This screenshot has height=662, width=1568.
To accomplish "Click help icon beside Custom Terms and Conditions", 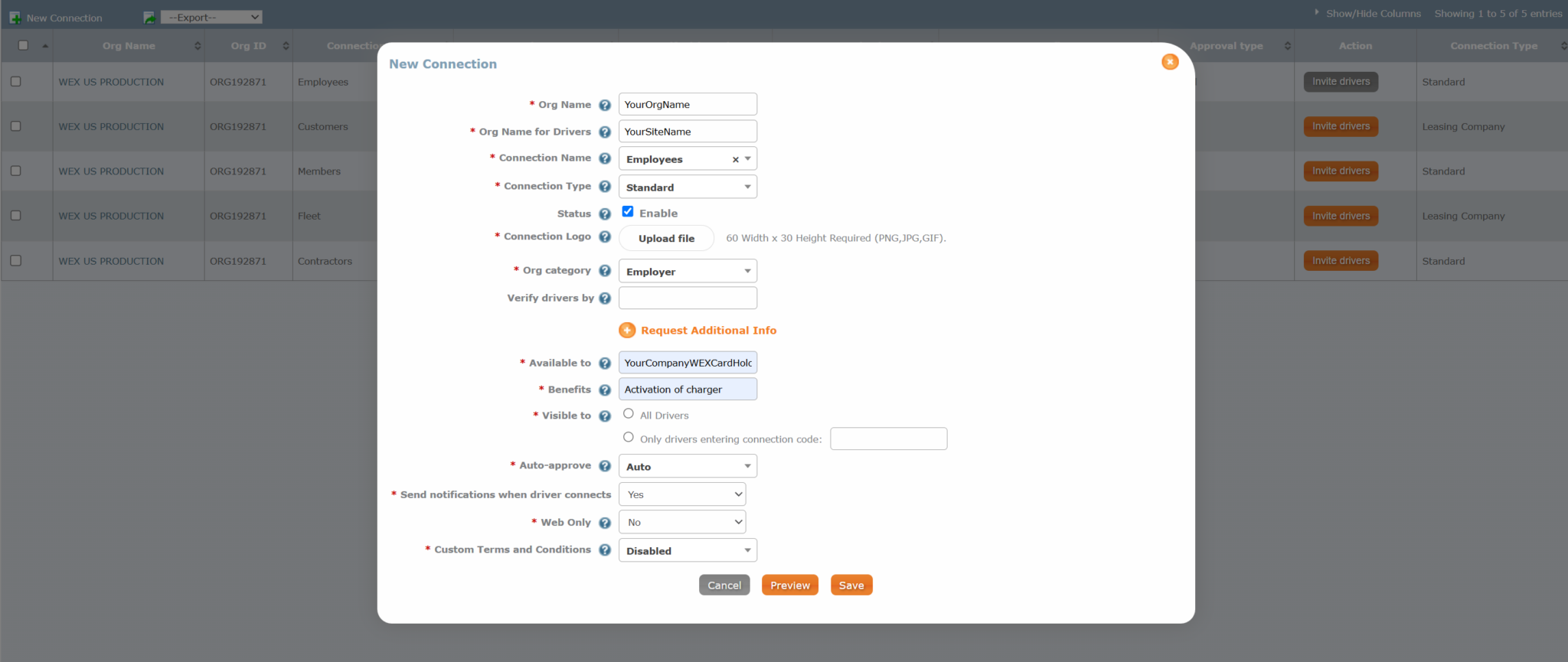I will coord(605,550).
